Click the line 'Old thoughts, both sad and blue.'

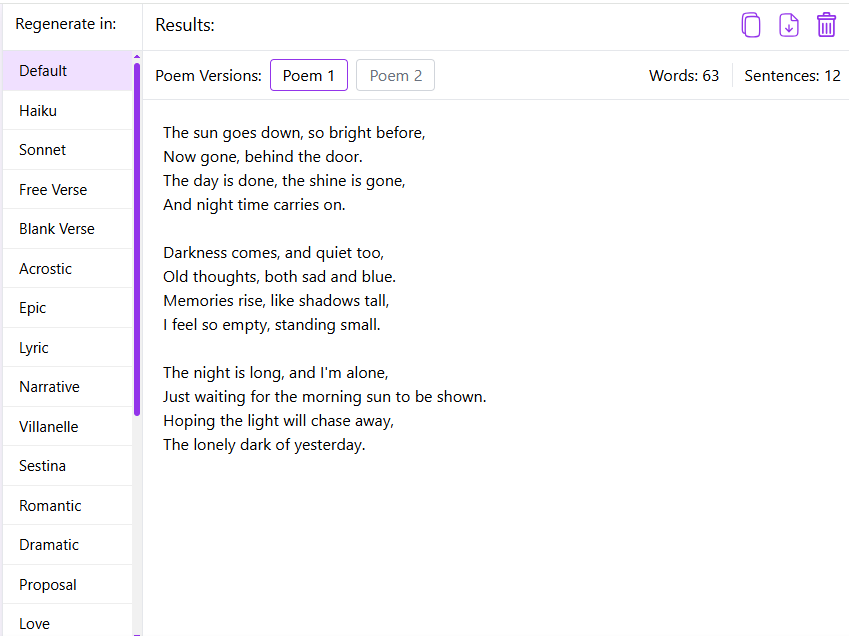[279, 277]
